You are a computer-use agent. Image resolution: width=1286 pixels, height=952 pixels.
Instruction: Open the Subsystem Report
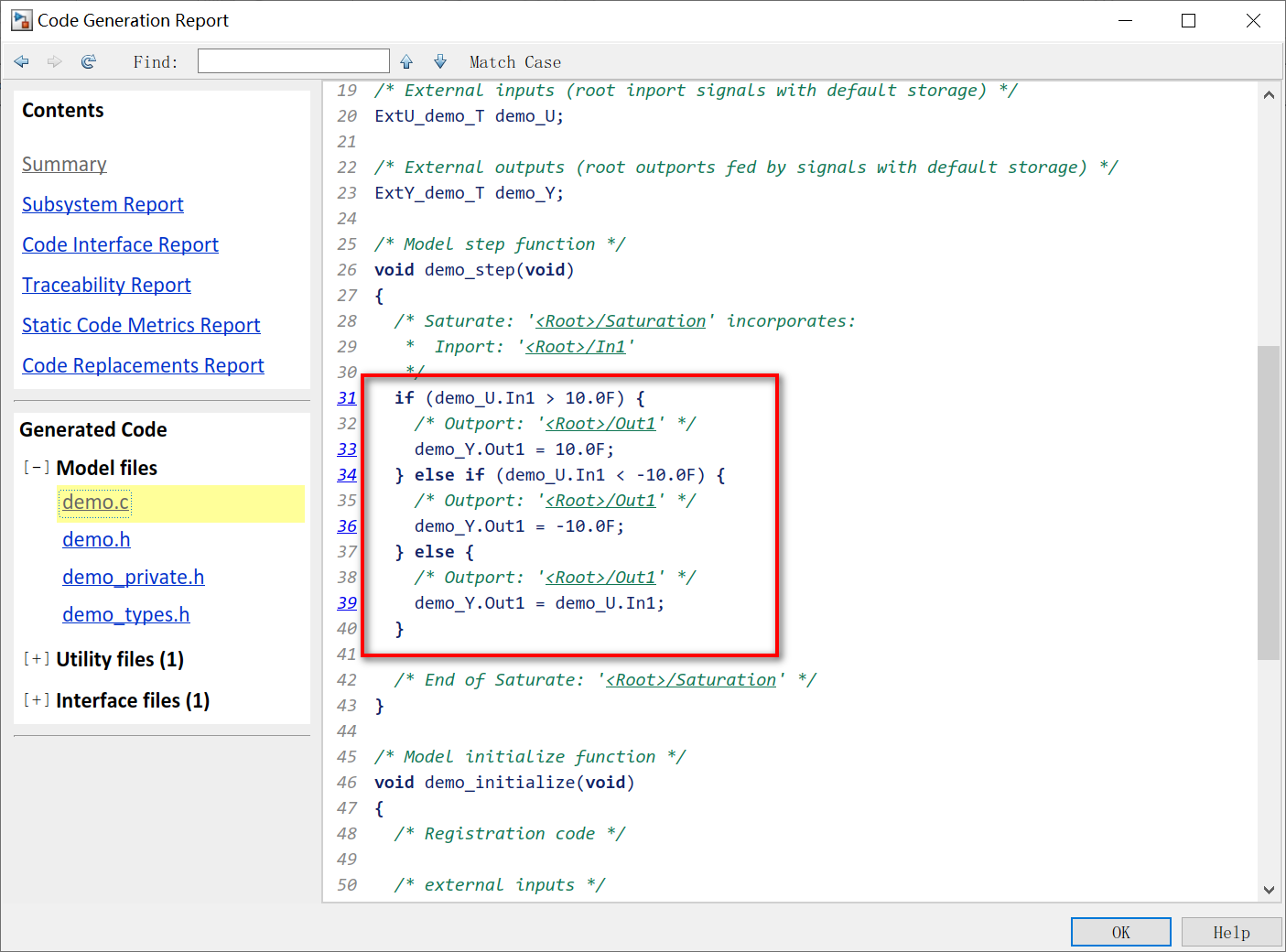pos(103,204)
